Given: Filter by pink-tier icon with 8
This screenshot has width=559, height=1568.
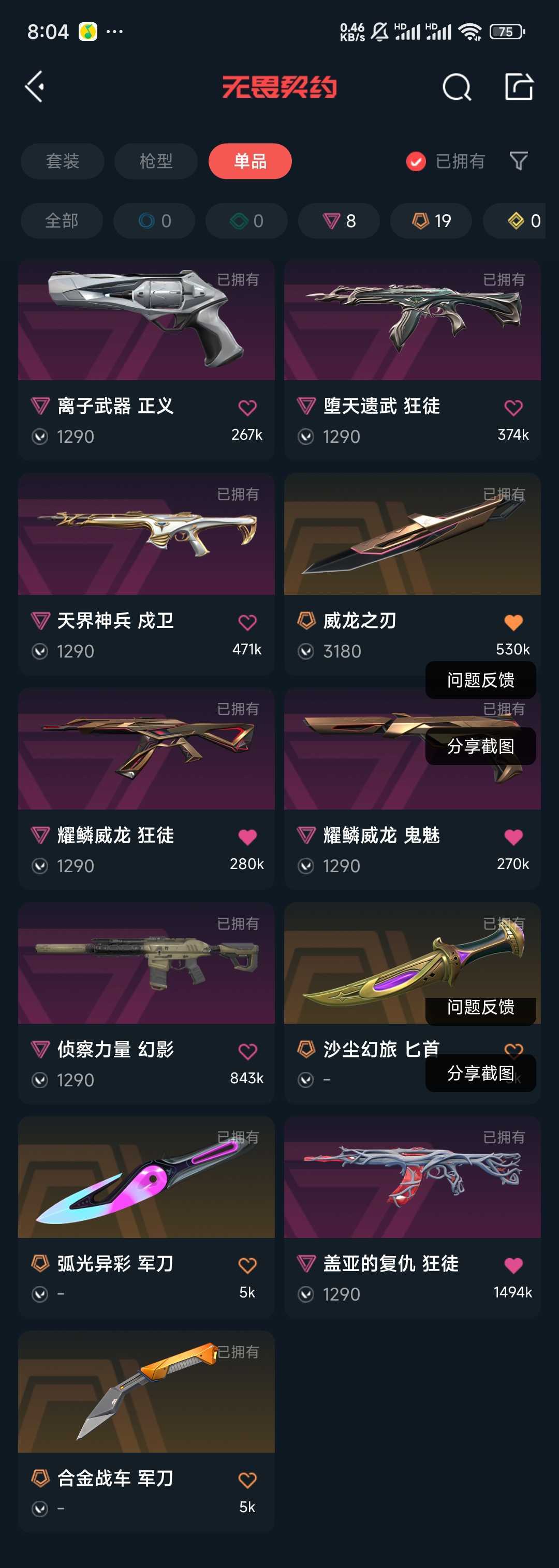Looking at the screenshot, I should point(339,220).
